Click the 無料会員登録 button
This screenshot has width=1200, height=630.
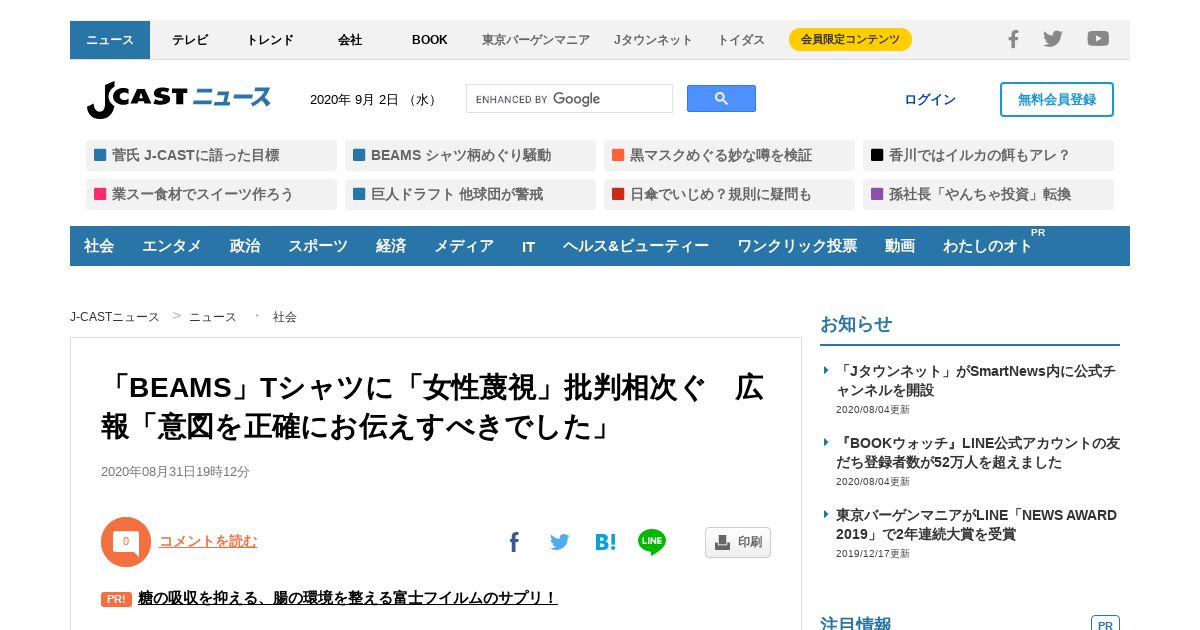pos(1057,100)
